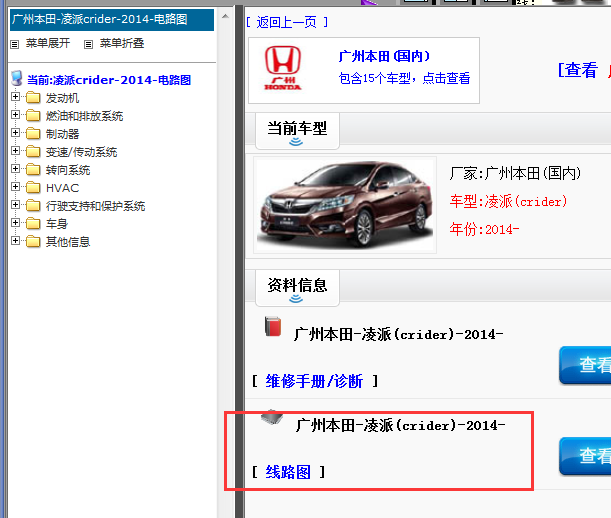Image resolution: width=611 pixels, height=518 pixels.
Task: Click the Guangzhou Honda logo
Action: [283, 68]
